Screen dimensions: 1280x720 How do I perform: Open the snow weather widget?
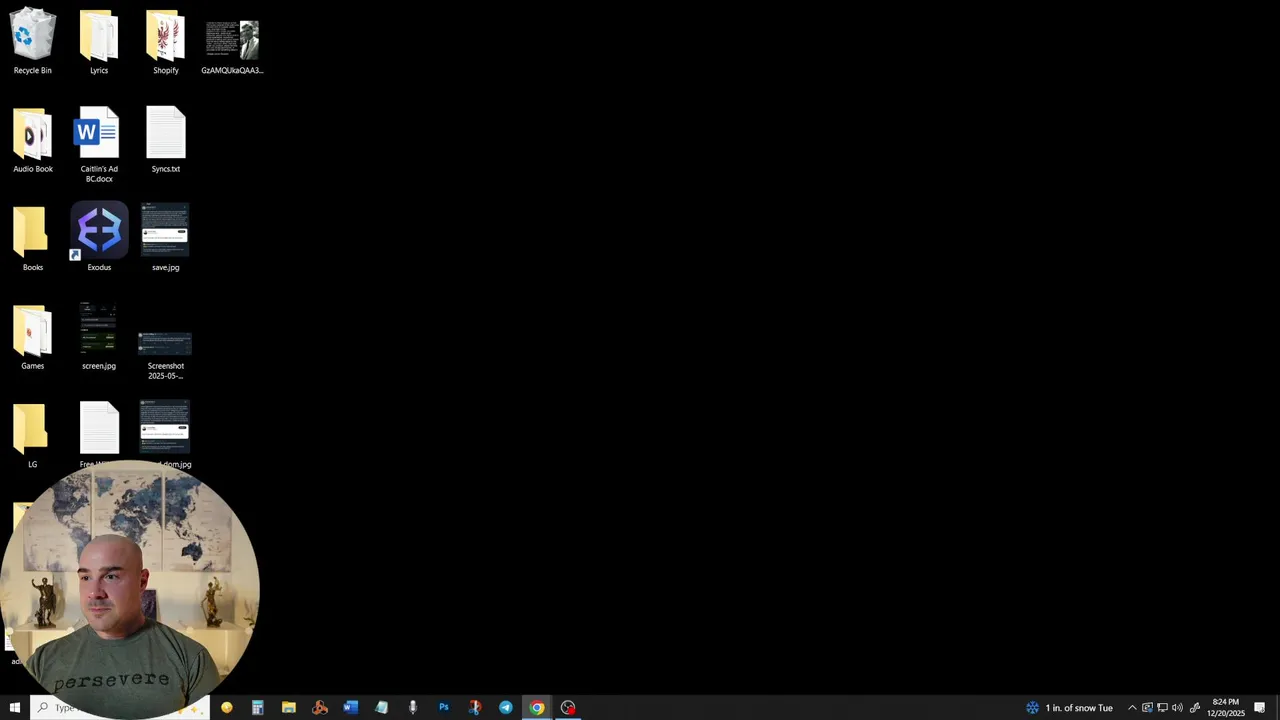point(1069,707)
